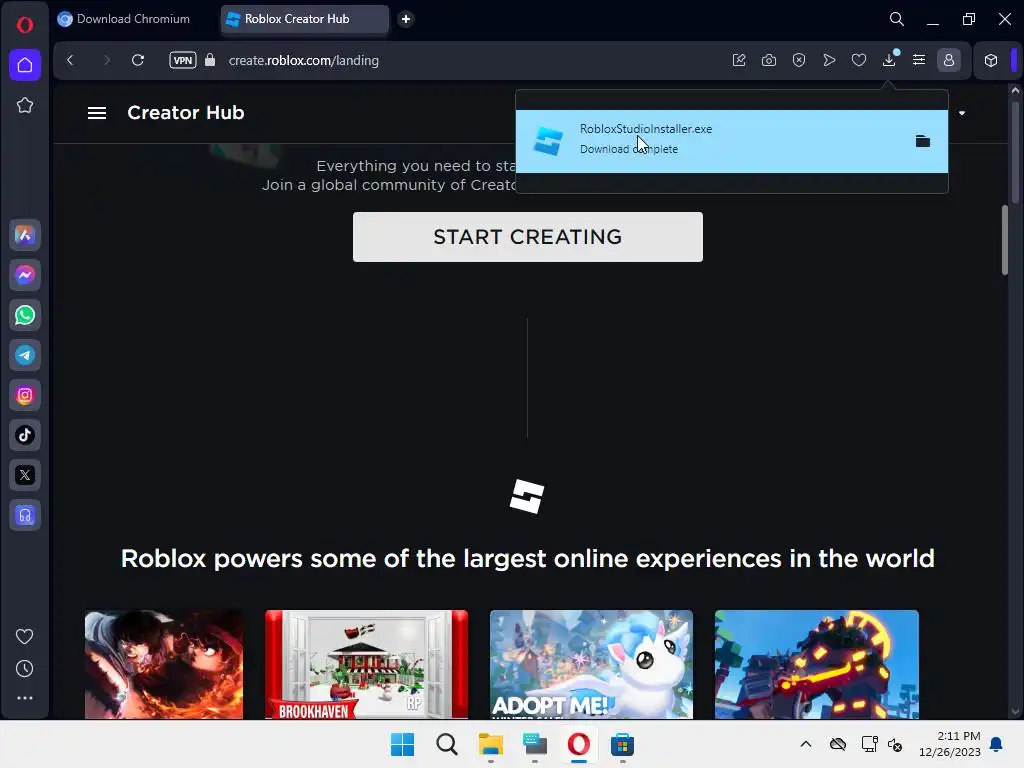Open TikTok in the sidebar
Screen dimensions: 1024x768
pos(25,435)
